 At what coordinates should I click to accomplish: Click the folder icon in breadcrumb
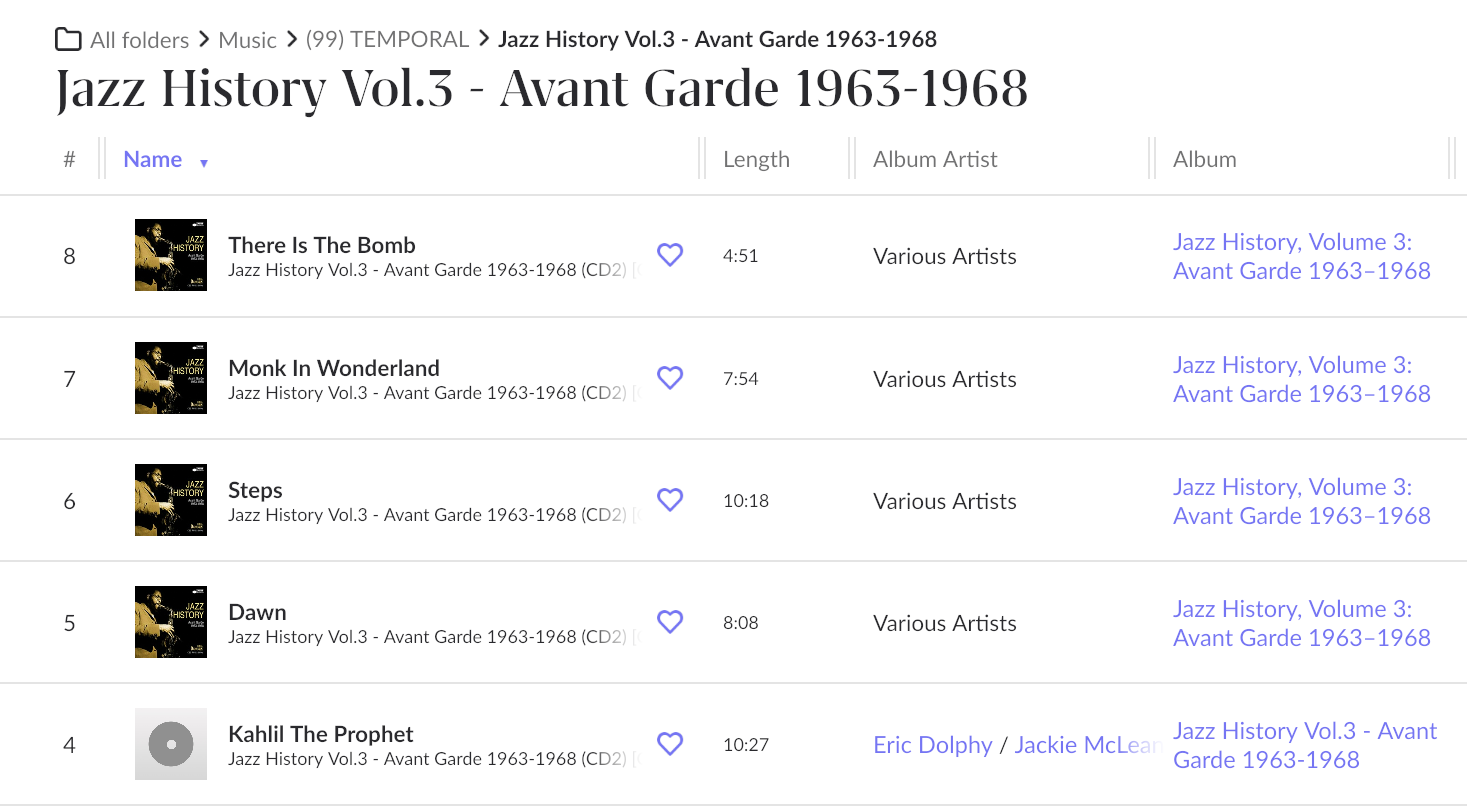pyautogui.click(x=68, y=40)
